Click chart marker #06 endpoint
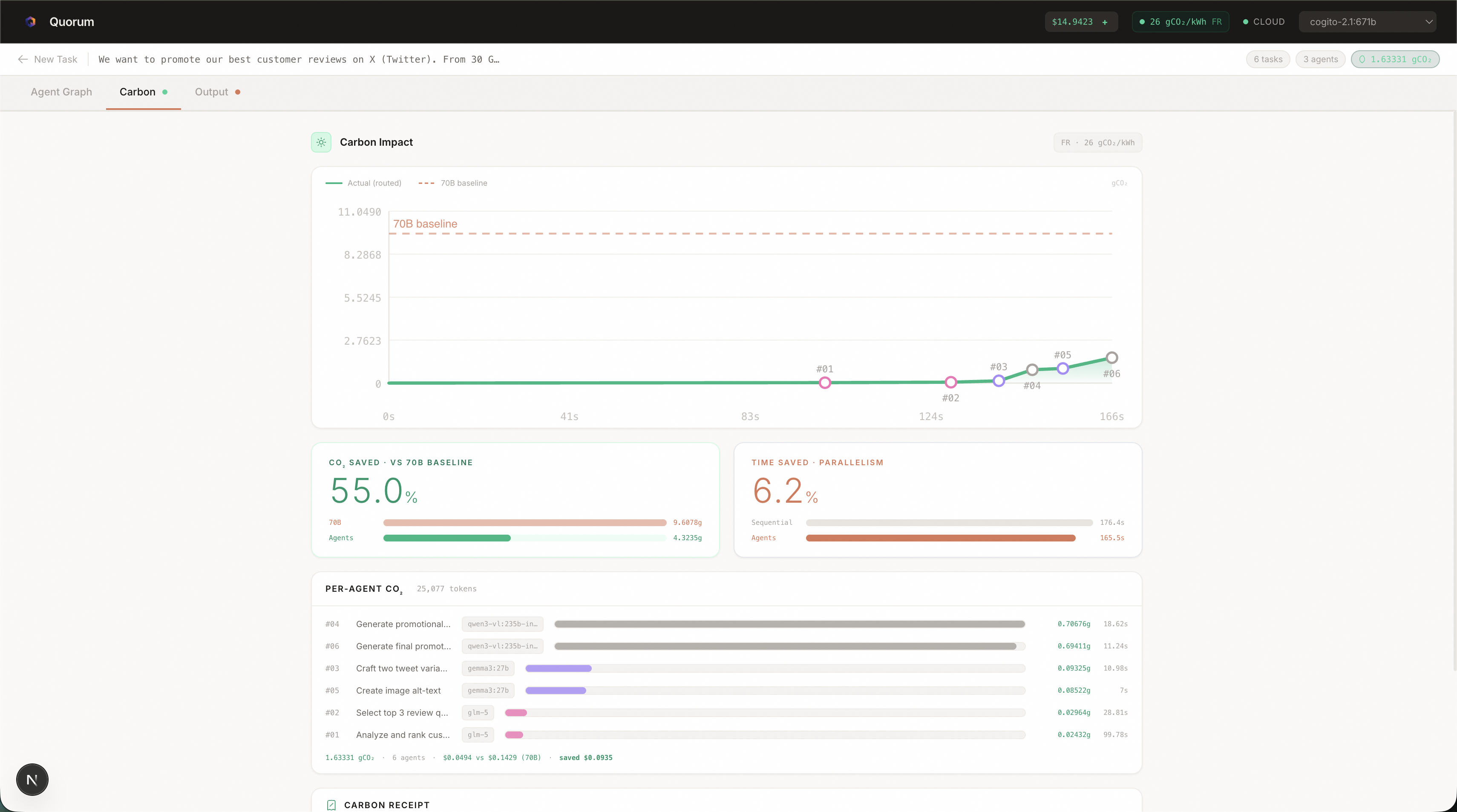The width and height of the screenshot is (1457, 812). (1111, 357)
